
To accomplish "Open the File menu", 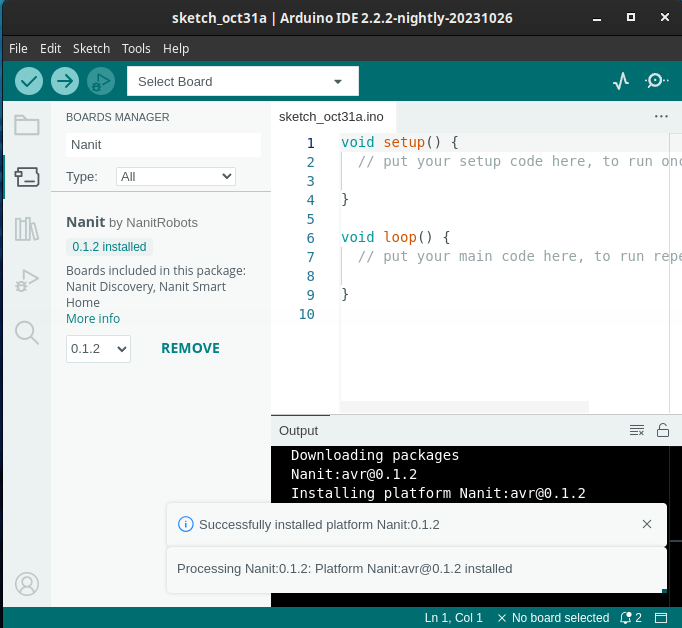I will click(18, 49).
